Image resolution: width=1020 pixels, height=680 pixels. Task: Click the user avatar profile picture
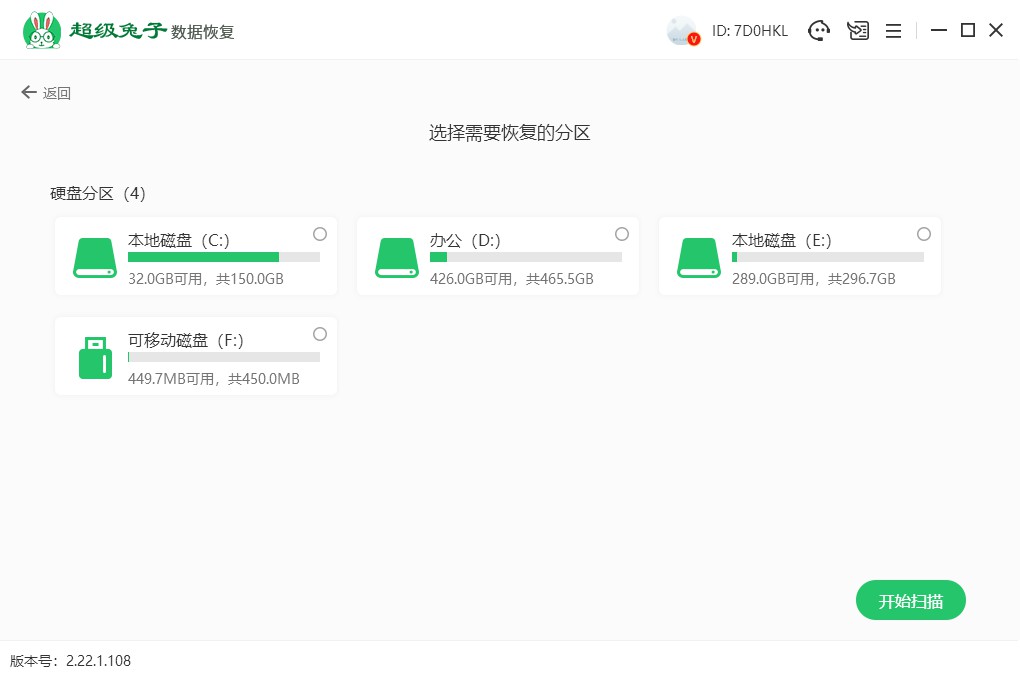682,31
